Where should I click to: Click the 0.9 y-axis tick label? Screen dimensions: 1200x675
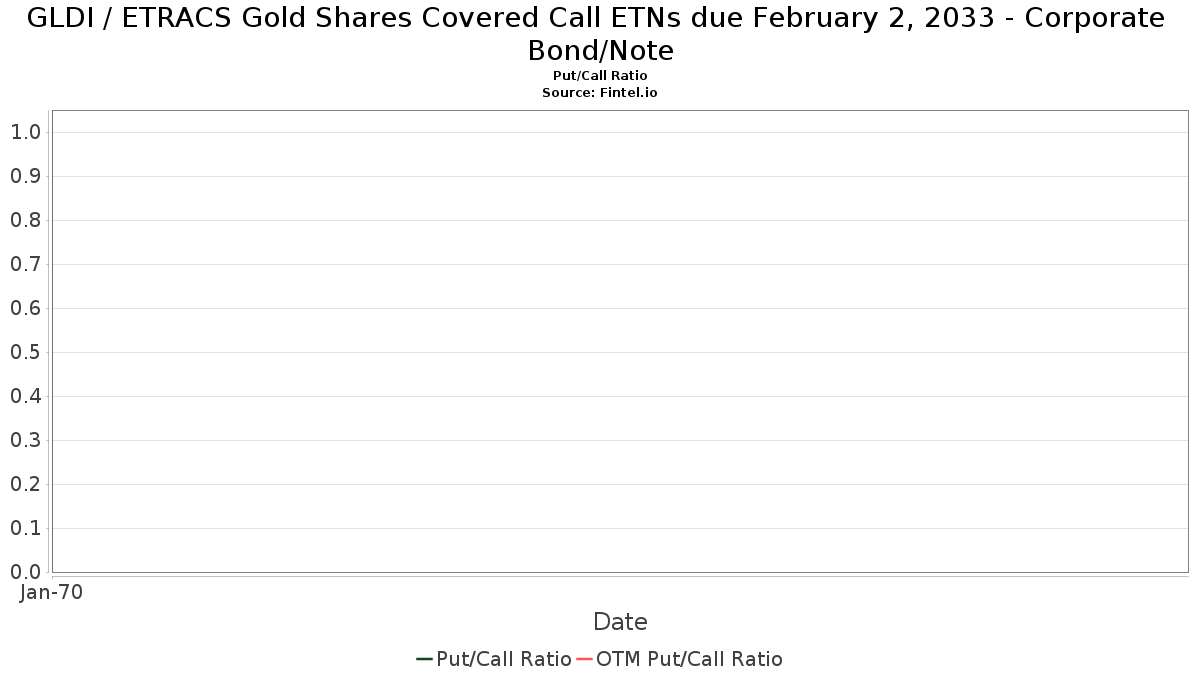coord(25,176)
